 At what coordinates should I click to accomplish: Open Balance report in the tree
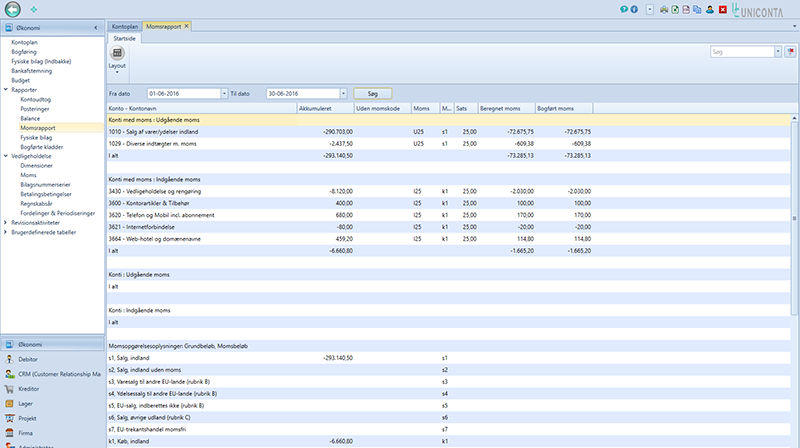30,118
